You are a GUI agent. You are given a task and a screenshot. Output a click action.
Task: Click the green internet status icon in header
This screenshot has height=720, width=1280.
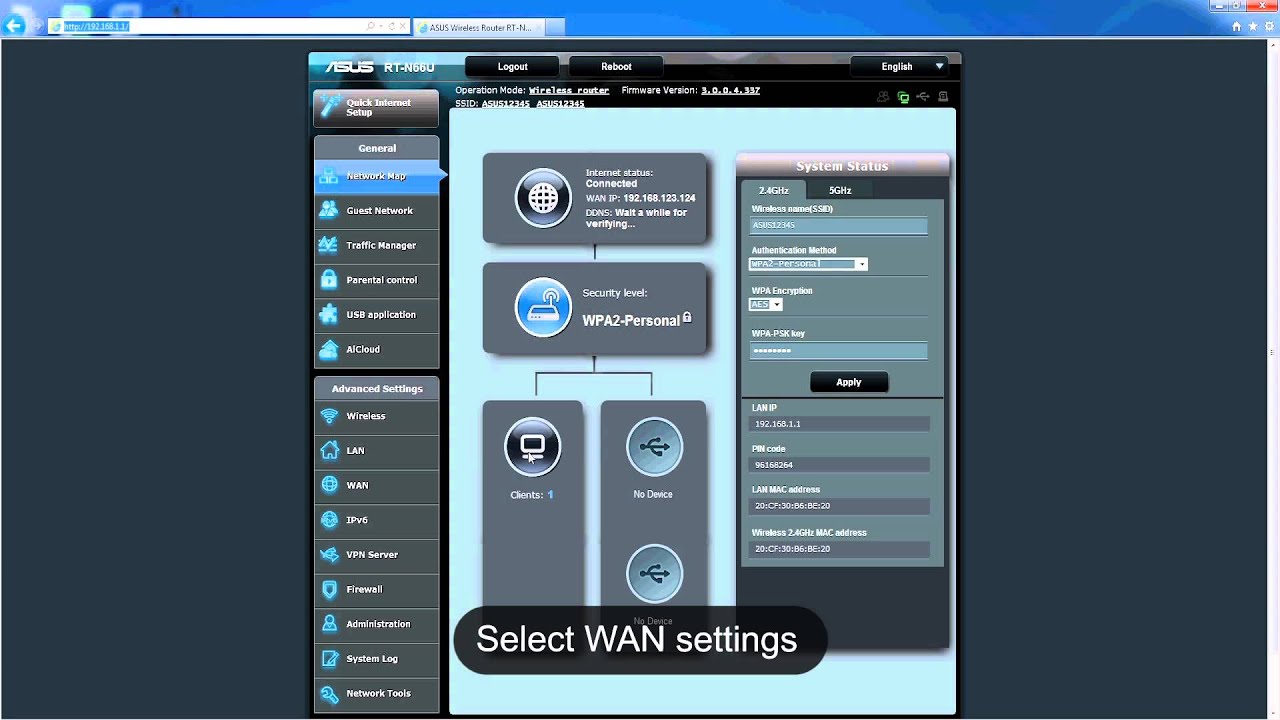pyautogui.click(x=903, y=97)
